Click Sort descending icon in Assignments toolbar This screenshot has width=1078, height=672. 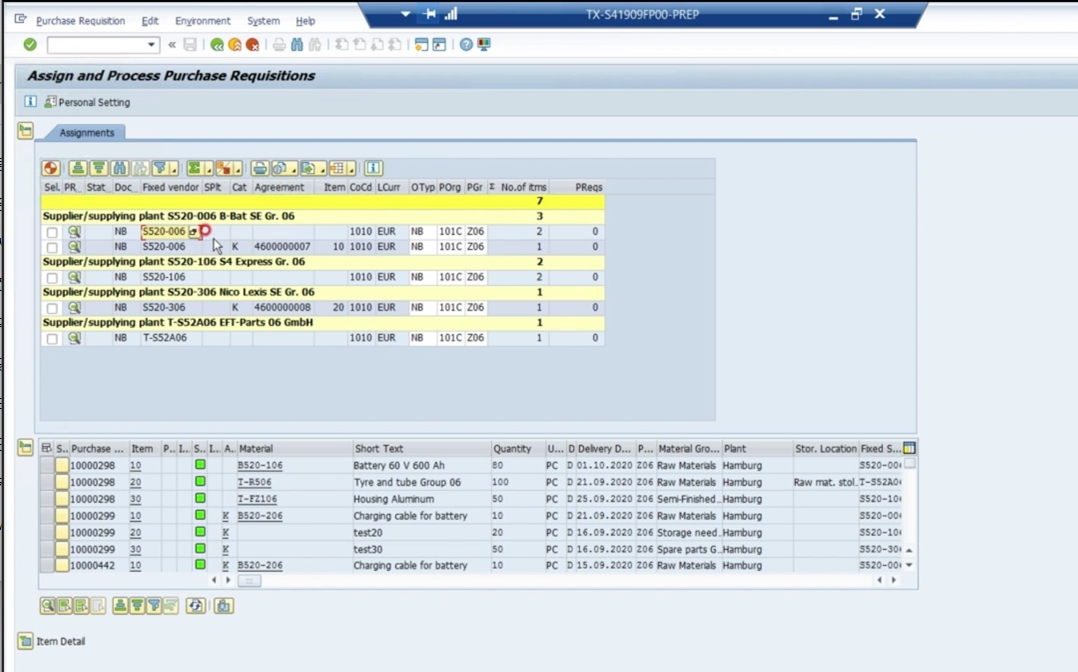tap(99, 168)
